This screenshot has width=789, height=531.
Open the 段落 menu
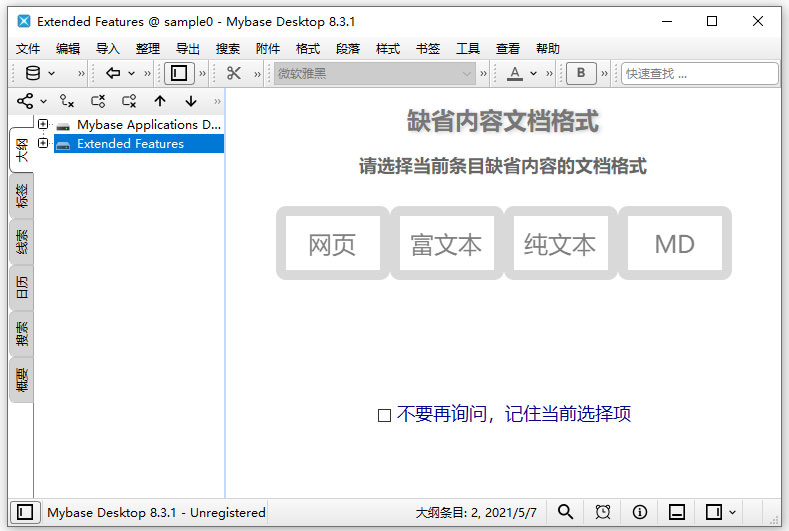pyautogui.click(x=348, y=49)
